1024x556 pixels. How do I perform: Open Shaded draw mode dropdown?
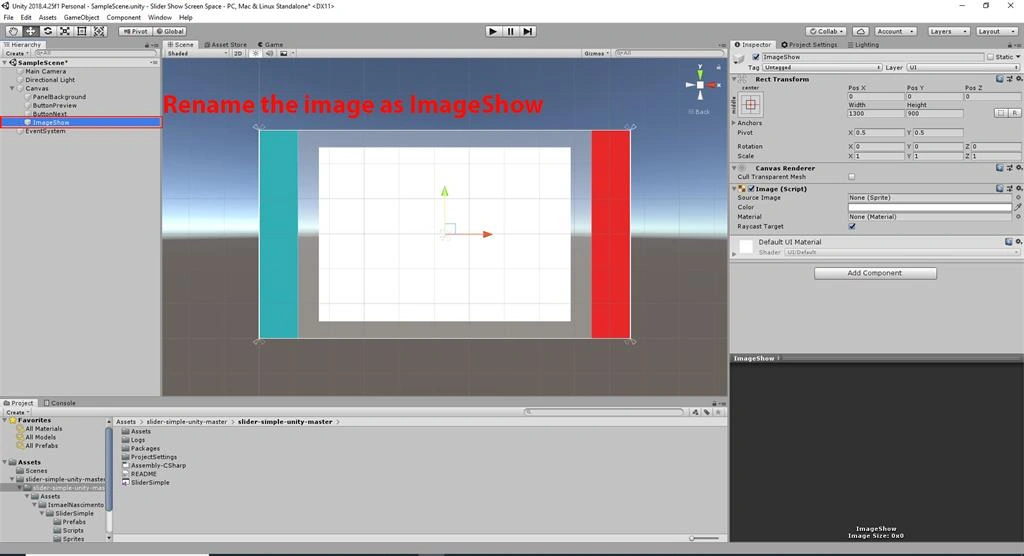point(197,54)
